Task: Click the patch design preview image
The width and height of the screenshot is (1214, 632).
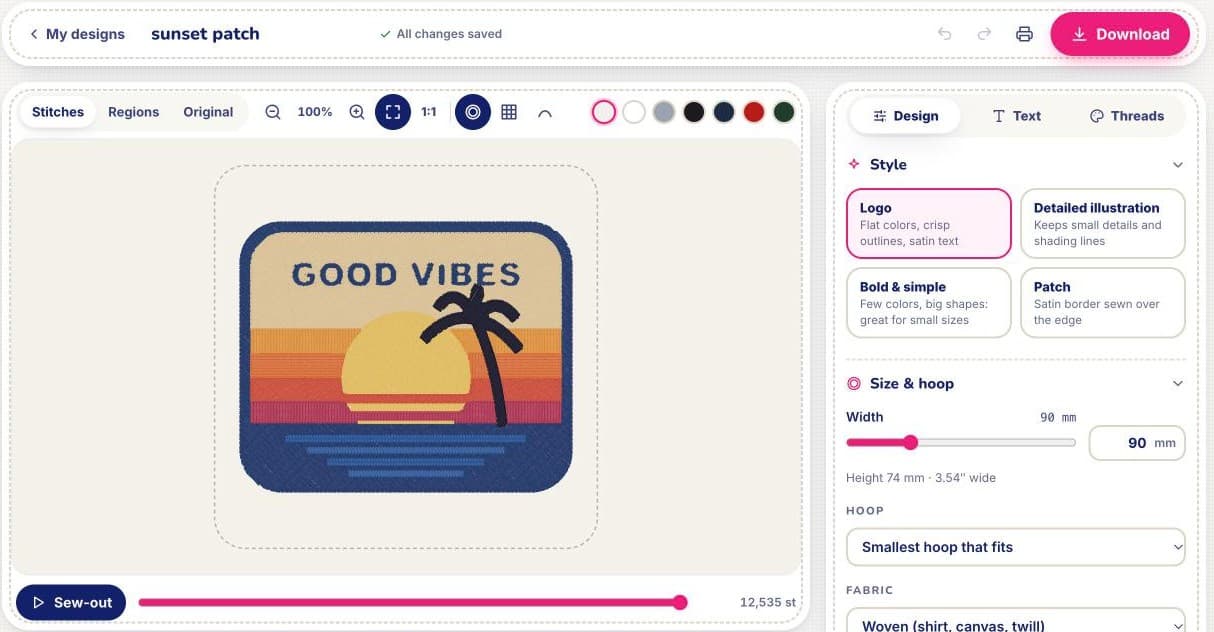Action: pos(406,357)
